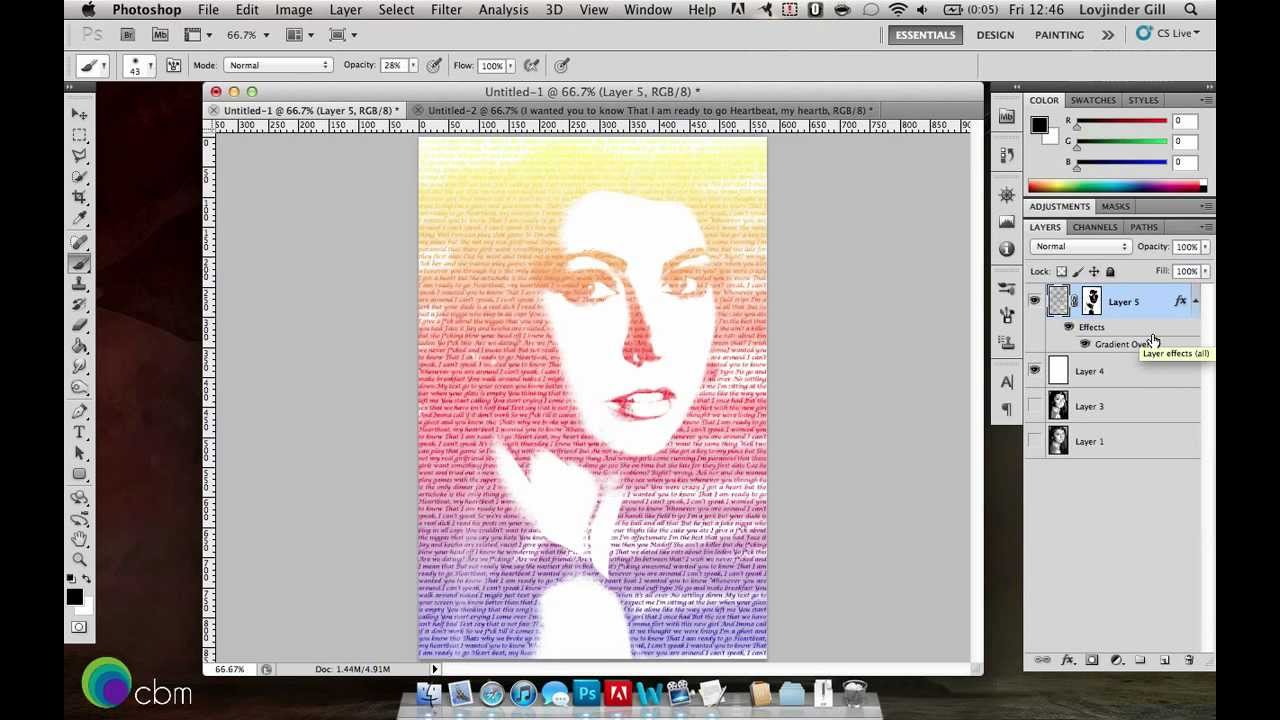Select the Move tool
The image size is (1280, 720).
click(x=79, y=114)
